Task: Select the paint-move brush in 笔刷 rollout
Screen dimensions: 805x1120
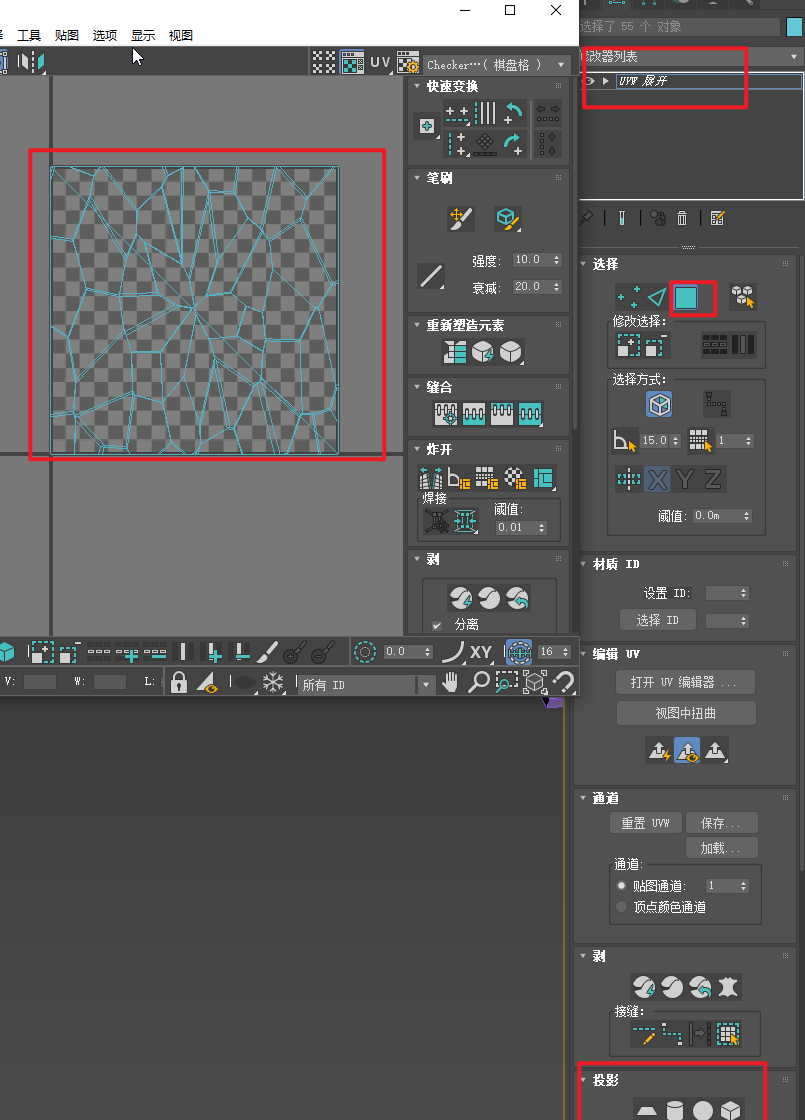Action: pyautogui.click(x=461, y=219)
